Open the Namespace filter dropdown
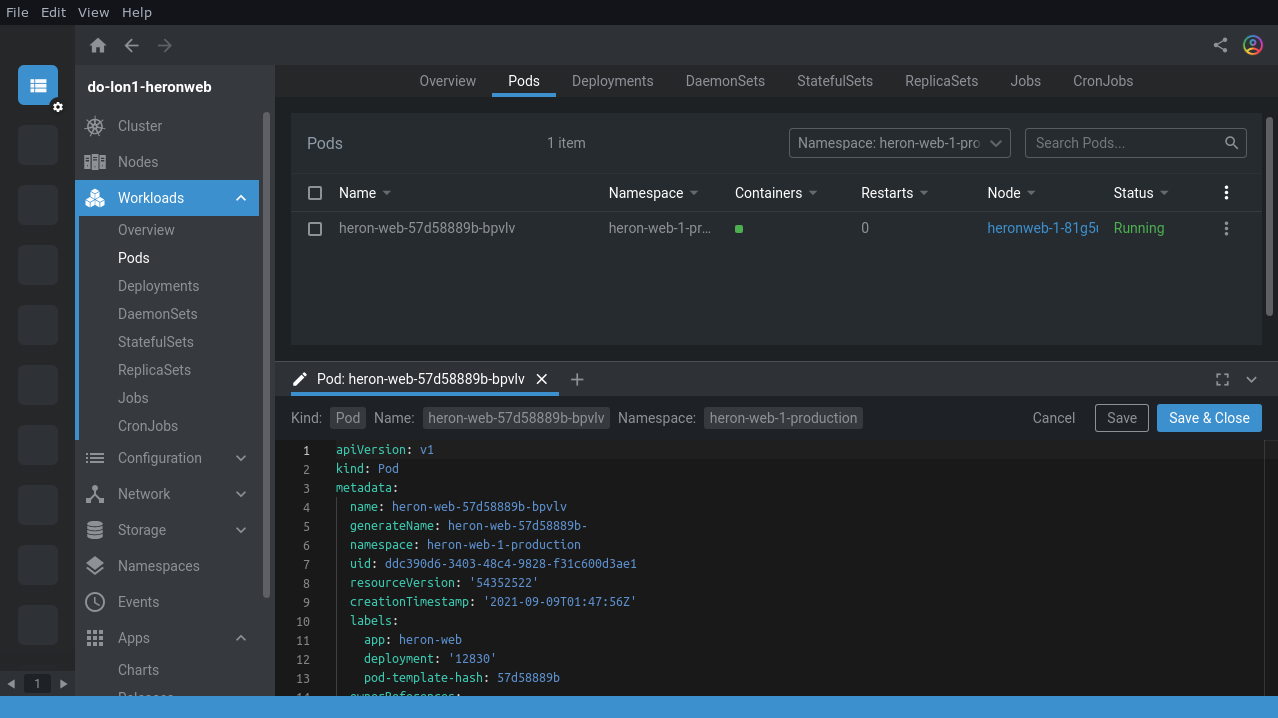1278x718 pixels. click(898, 142)
